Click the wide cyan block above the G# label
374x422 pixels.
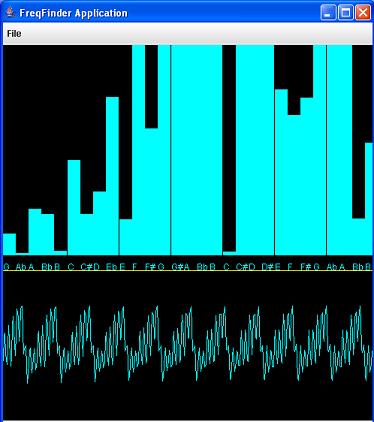coord(196,150)
